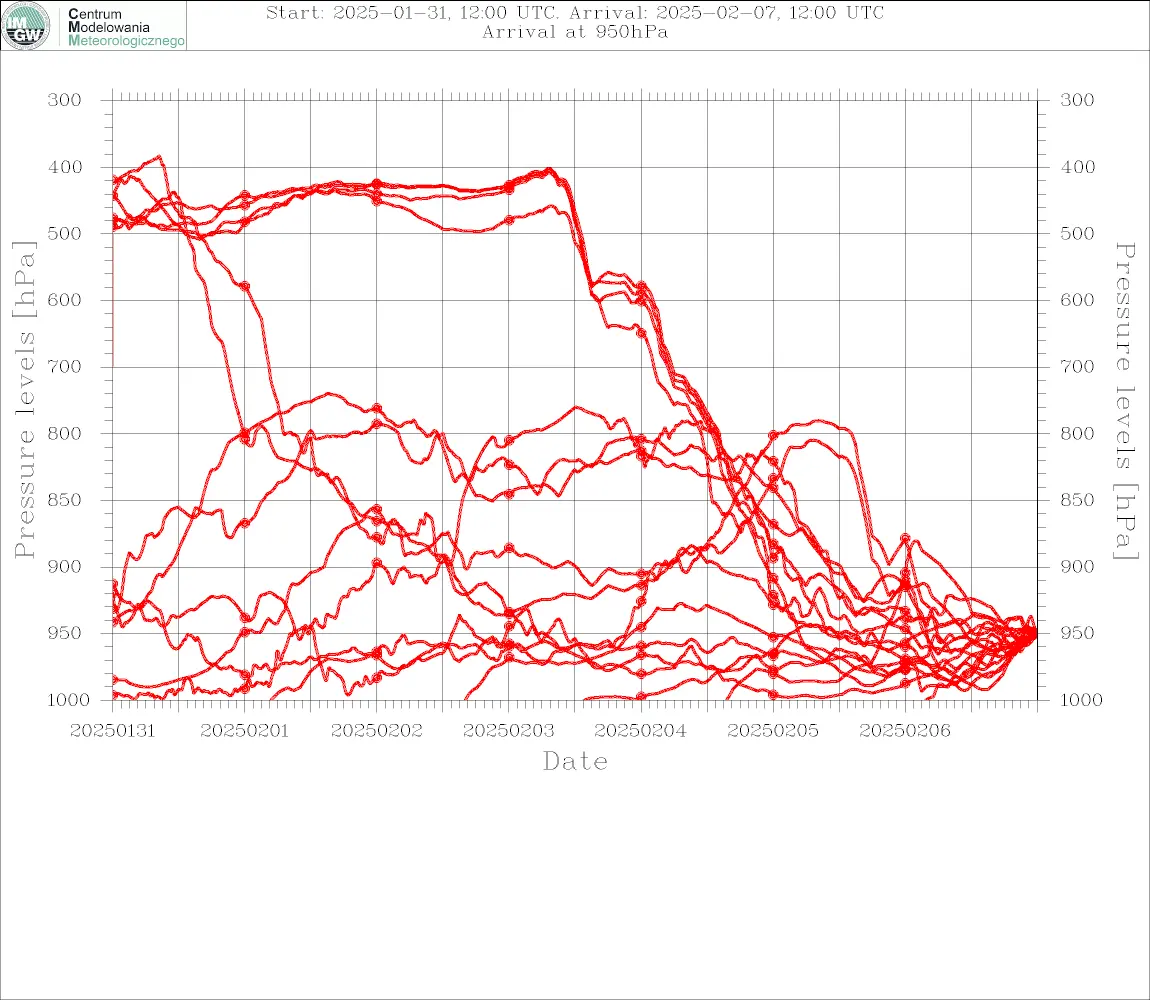
Task: Click the right axis 300 value
Action: [x=1077, y=100]
